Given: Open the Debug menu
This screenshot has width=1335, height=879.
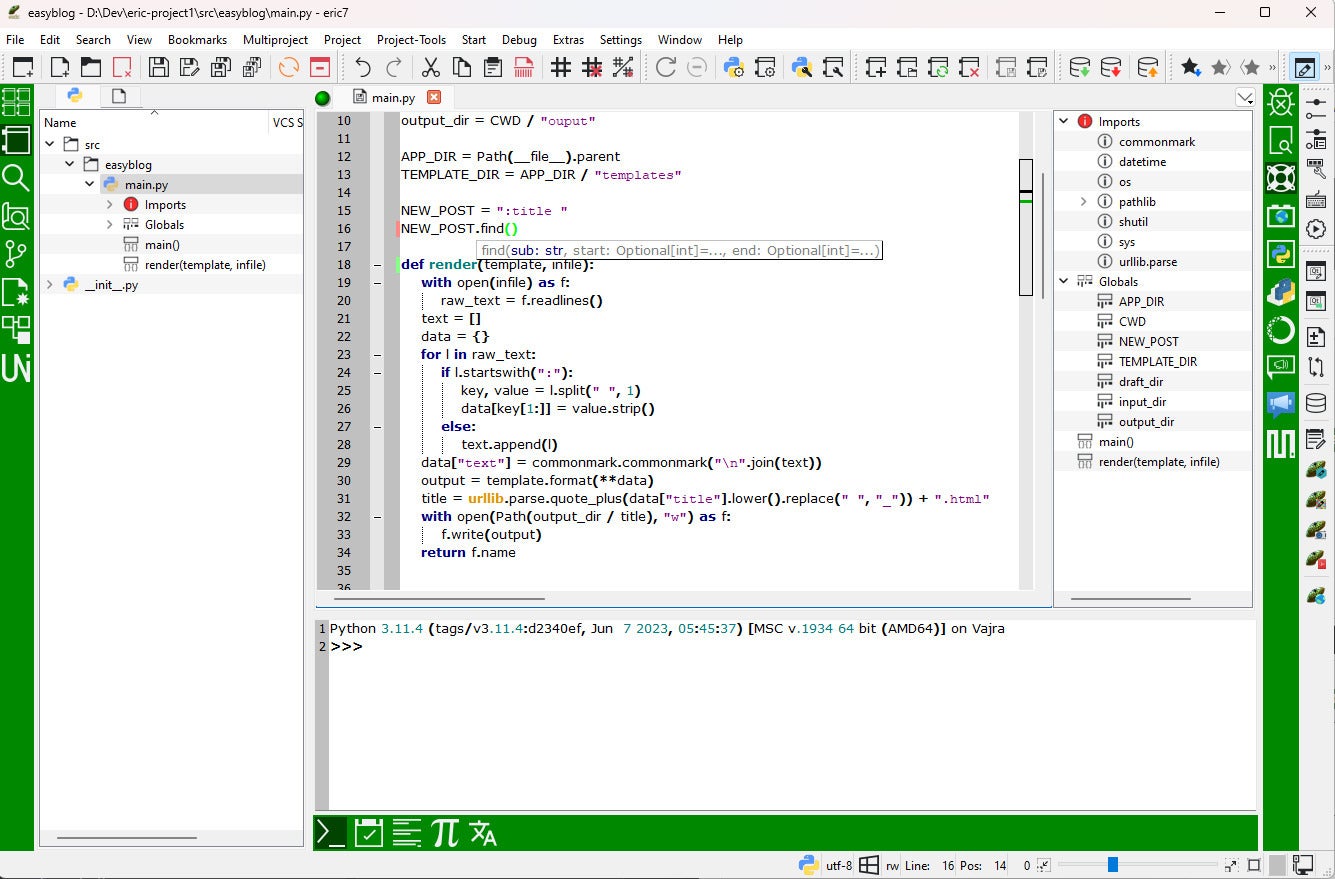Looking at the screenshot, I should point(519,40).
